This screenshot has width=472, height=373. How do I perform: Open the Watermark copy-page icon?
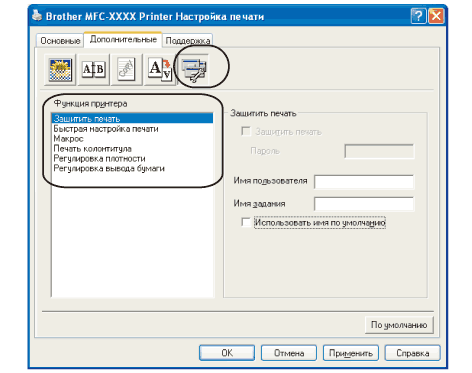(x=127, y=70)
